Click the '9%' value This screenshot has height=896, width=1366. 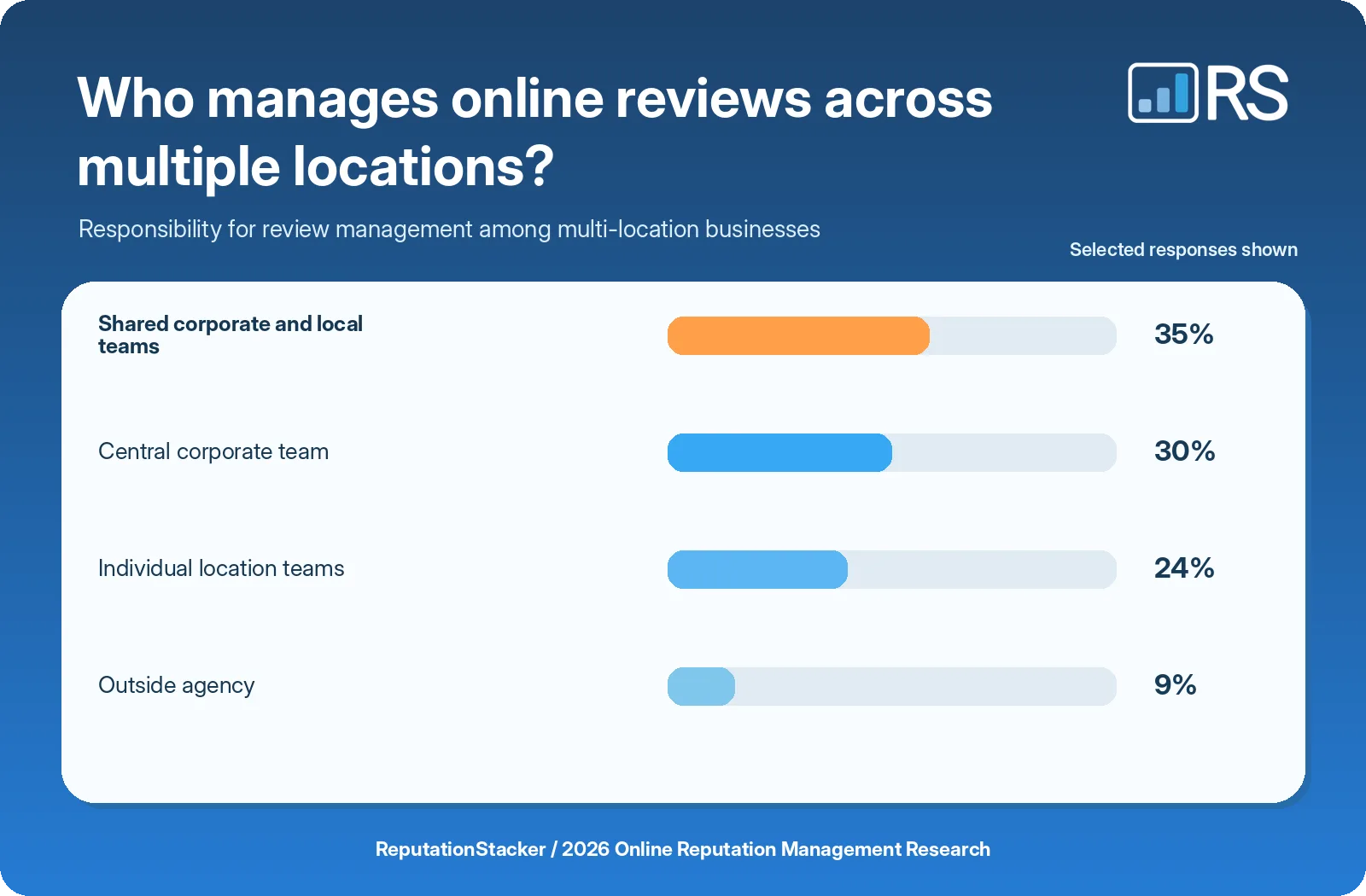tap(1175, 685)
